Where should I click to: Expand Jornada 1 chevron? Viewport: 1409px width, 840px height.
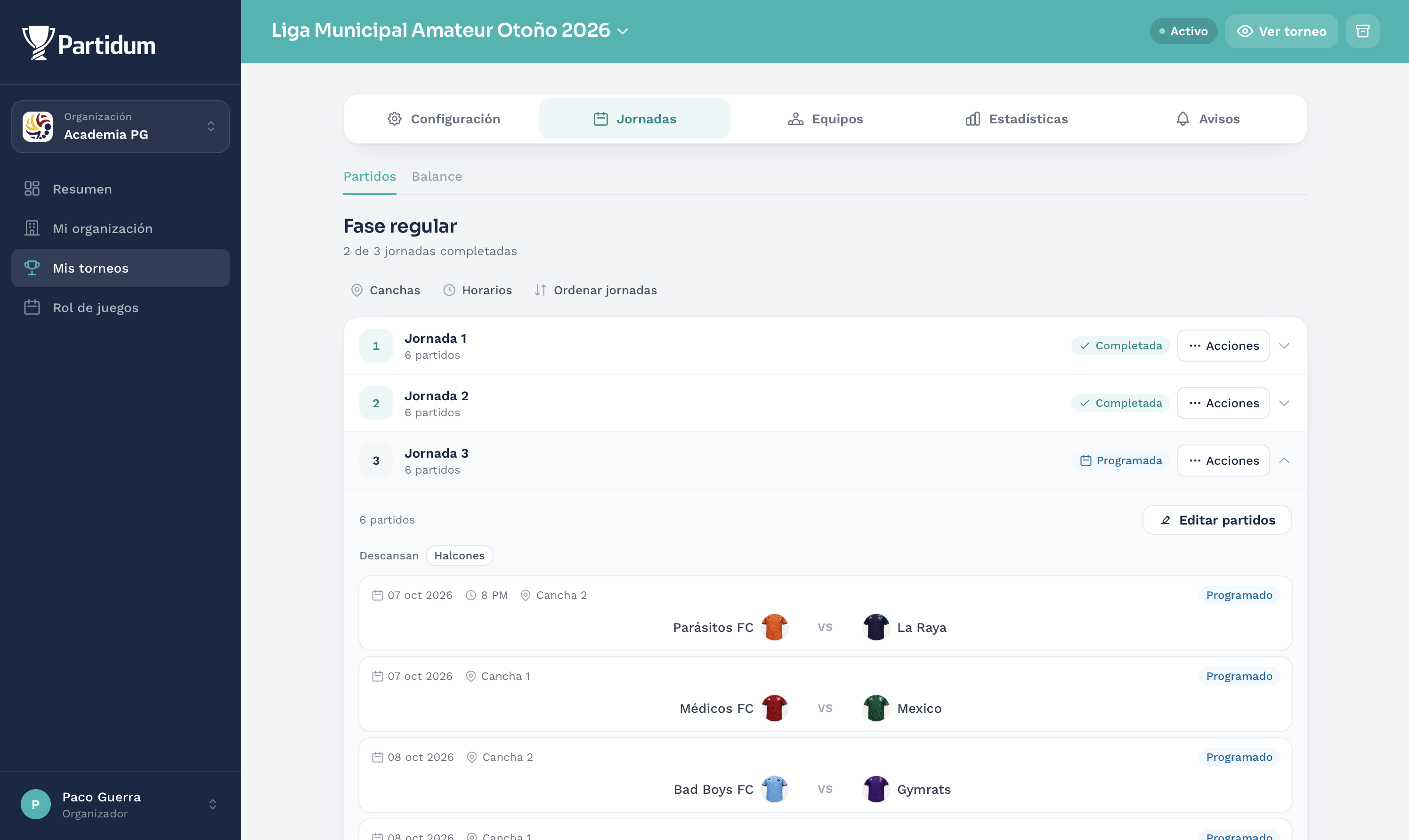coord(1284,346)
